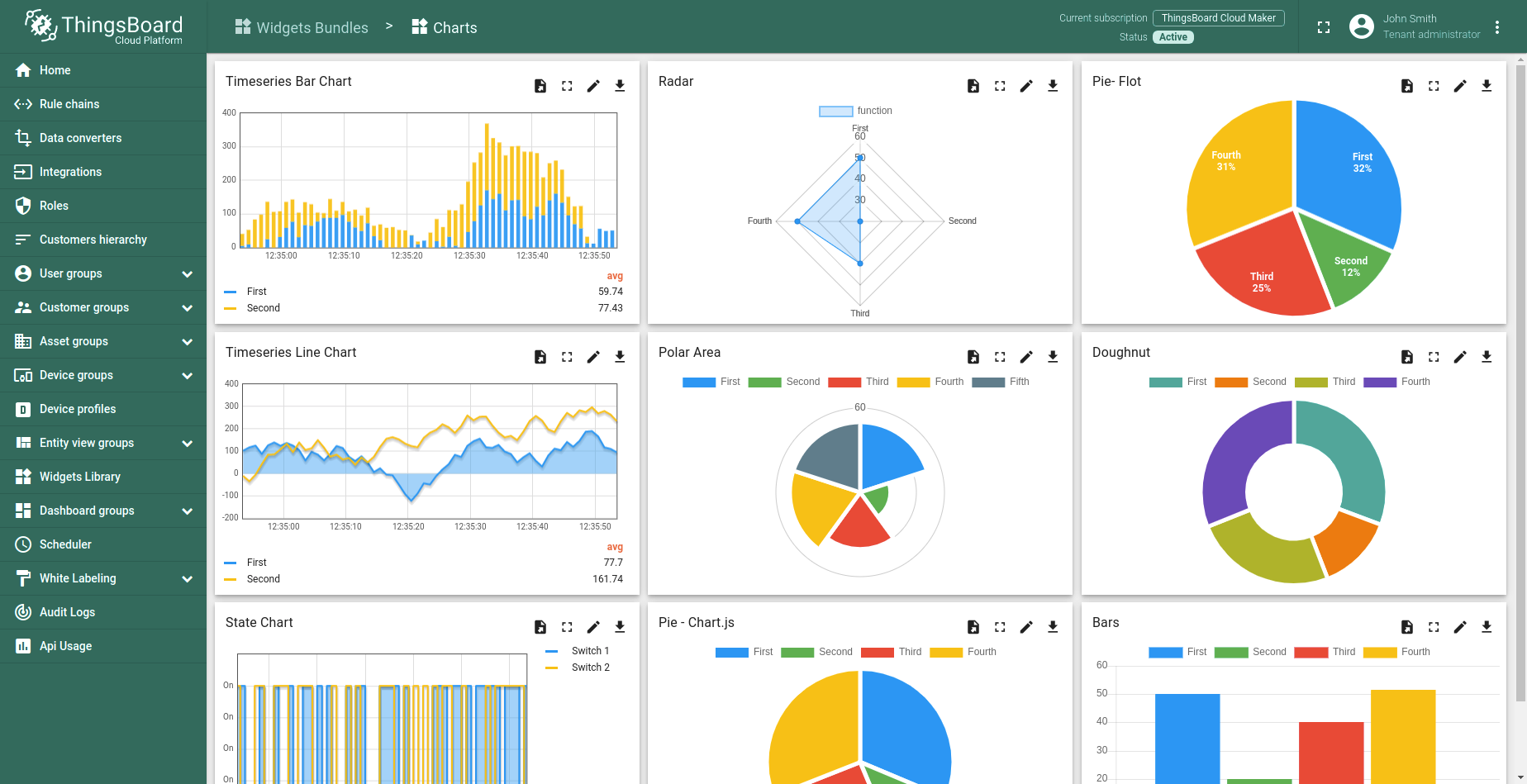Open the user options menu (three dots)

[x=1497, y=27]
